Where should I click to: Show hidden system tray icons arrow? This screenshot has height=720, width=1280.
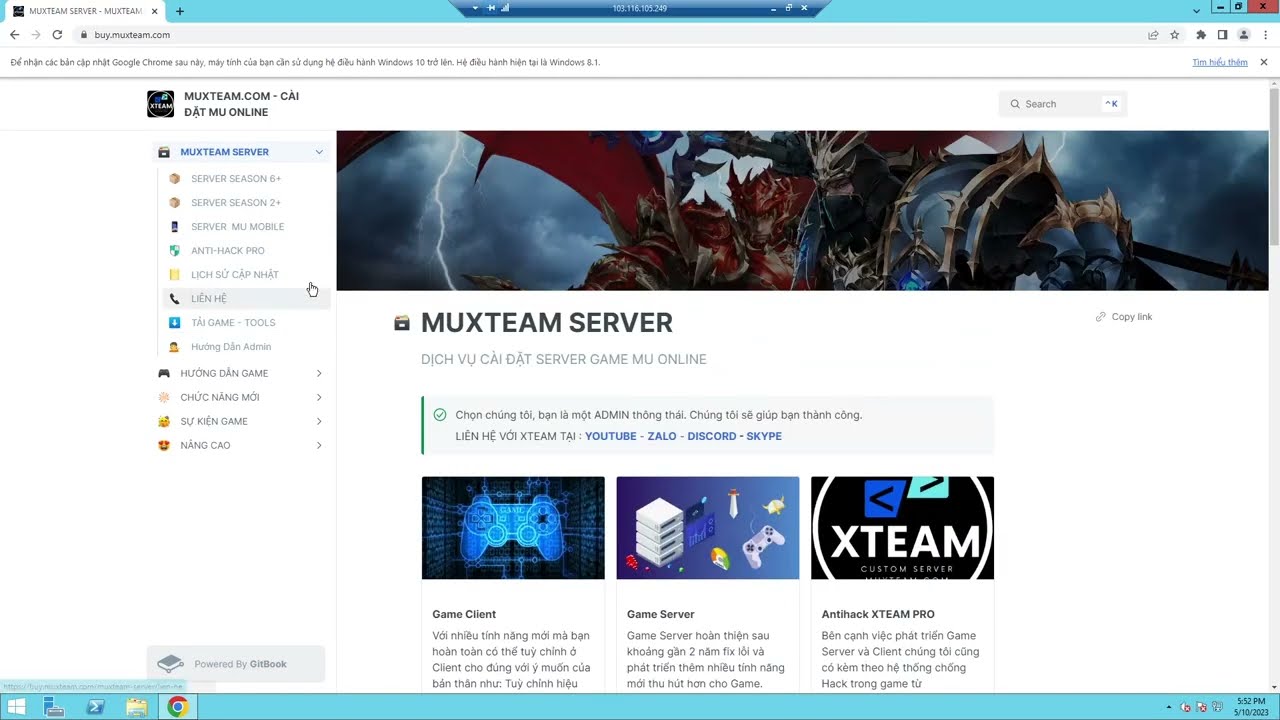click(1171, 708)
